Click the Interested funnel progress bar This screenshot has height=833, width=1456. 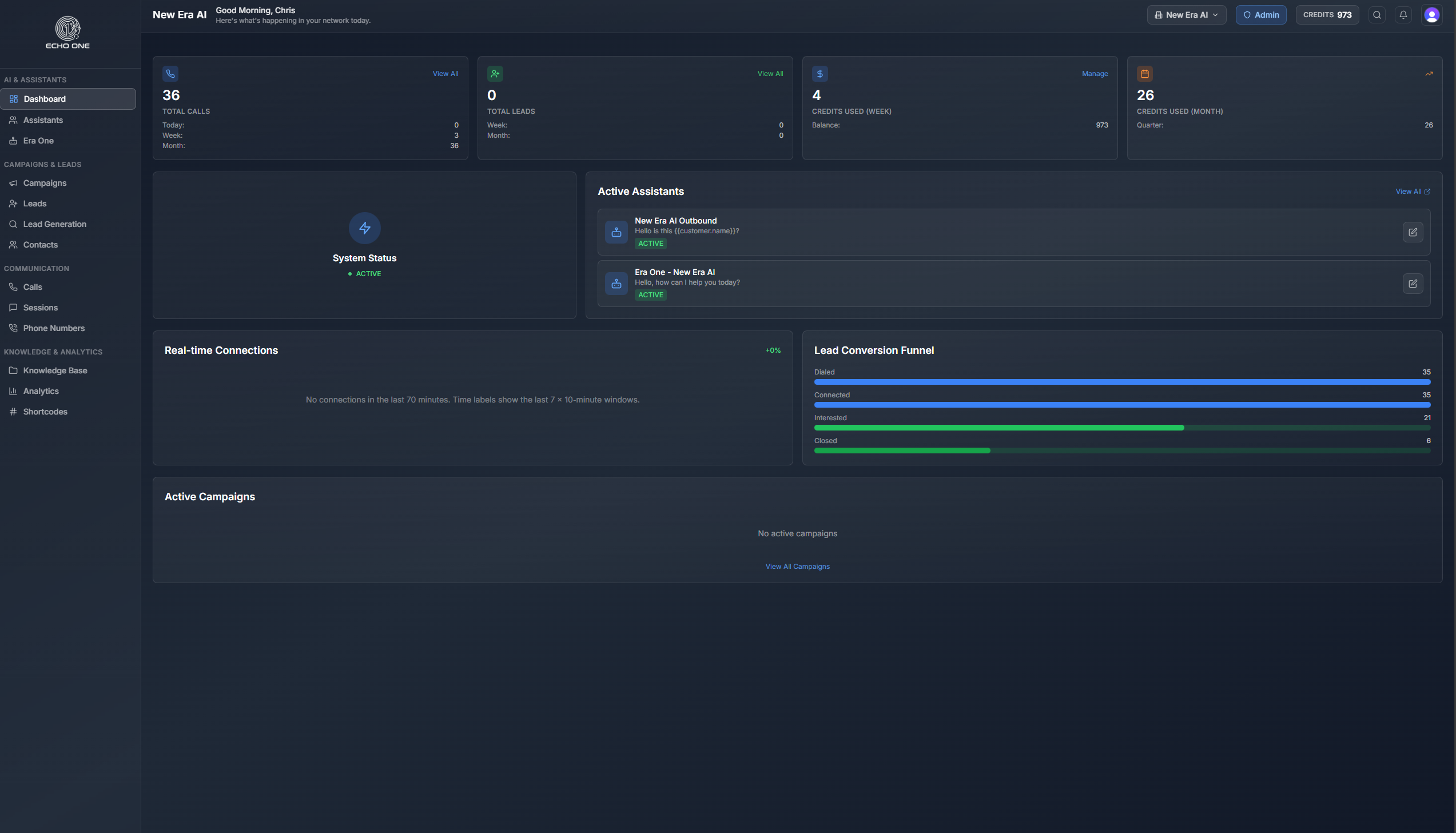tap(1122, 428)
